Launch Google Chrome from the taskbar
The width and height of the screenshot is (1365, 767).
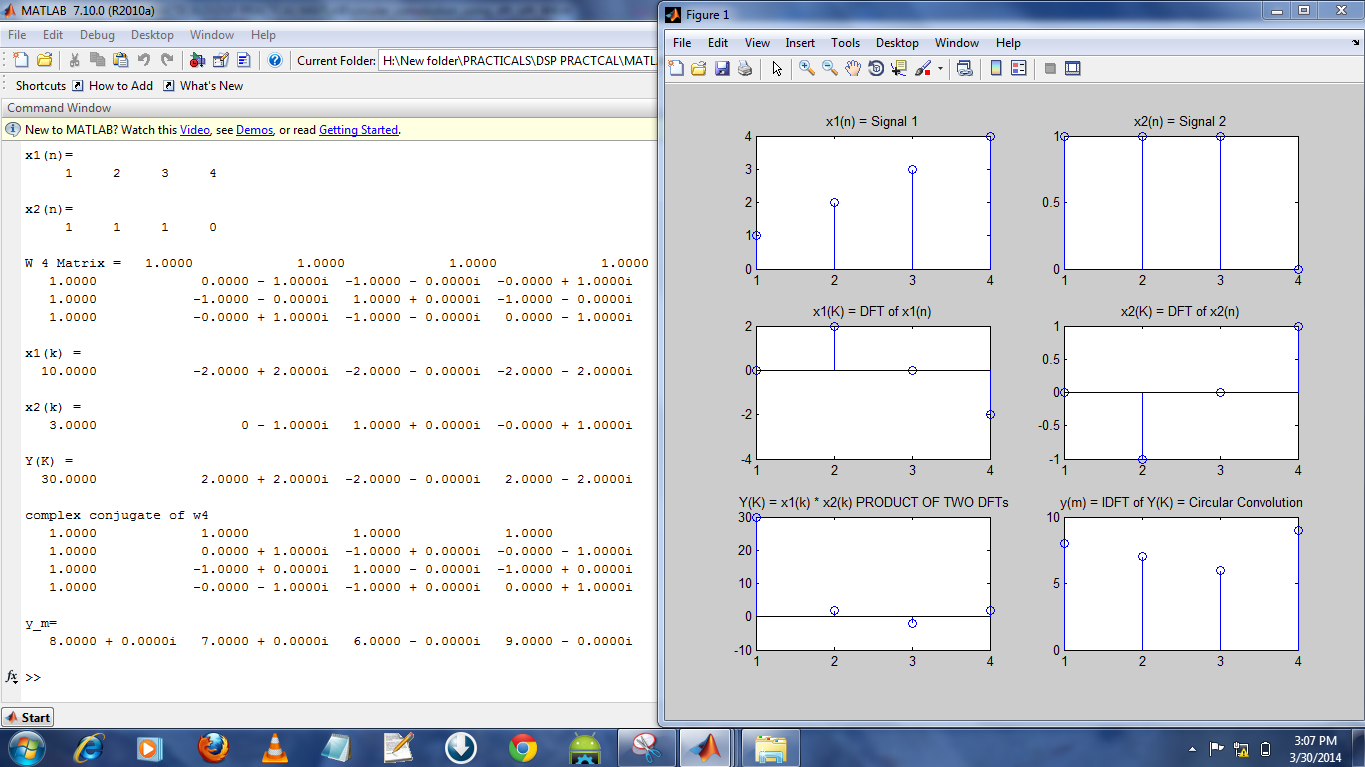click(522, 748)
